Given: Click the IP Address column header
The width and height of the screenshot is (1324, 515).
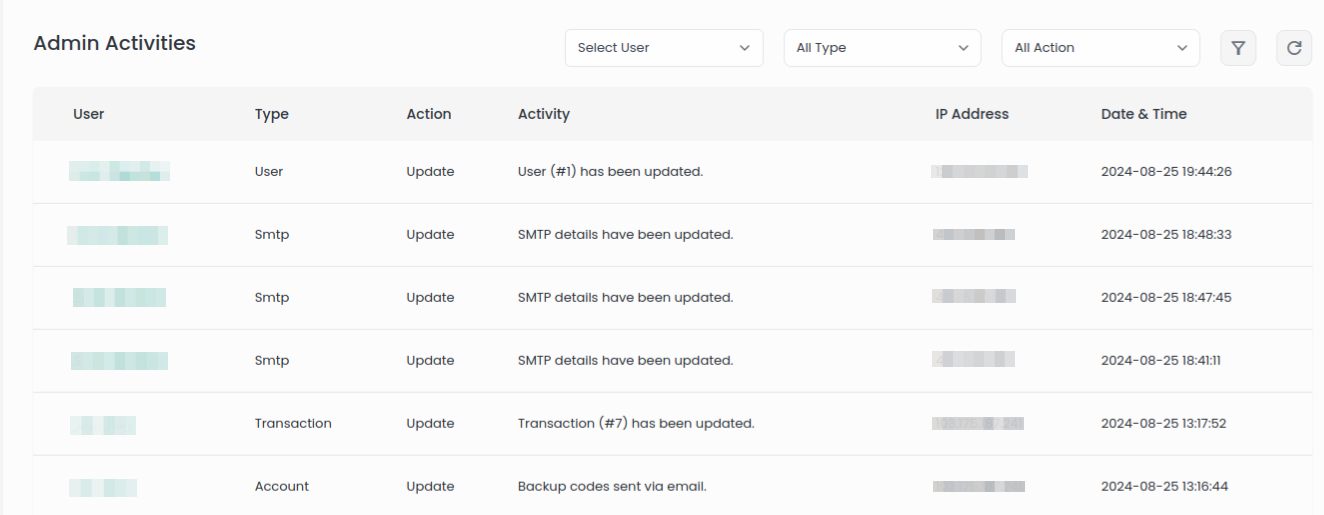Looking at the screenshot, I should coord(972,114).
